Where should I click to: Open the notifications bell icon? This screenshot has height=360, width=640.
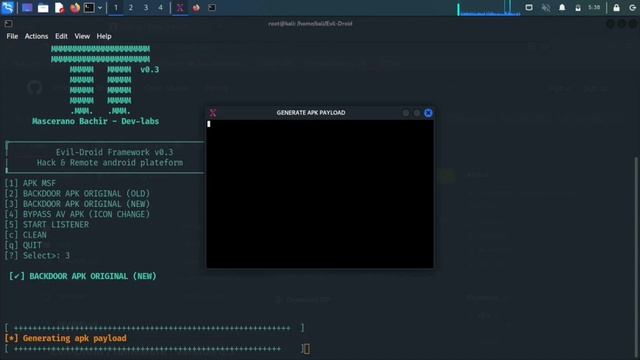tap(562, 8)
